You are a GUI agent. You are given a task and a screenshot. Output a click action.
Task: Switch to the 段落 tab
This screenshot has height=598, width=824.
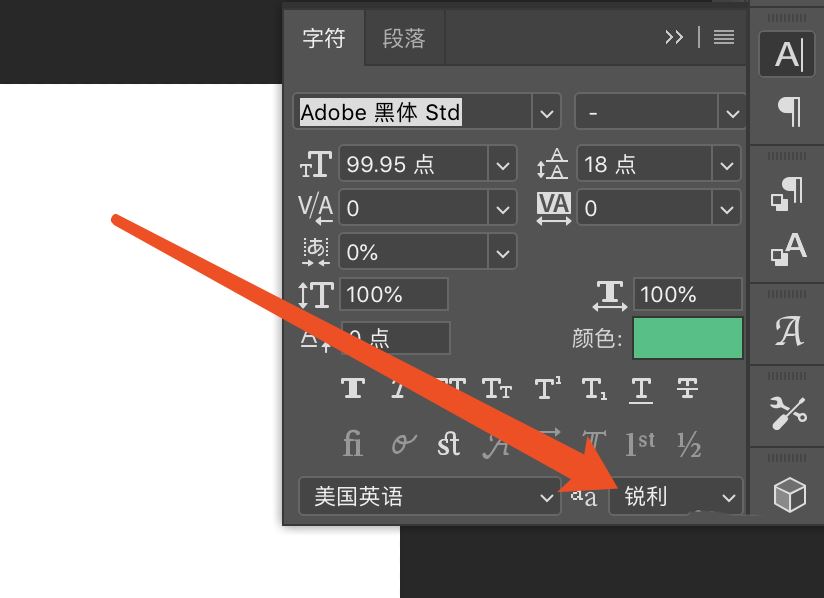(x=404, y=38)
